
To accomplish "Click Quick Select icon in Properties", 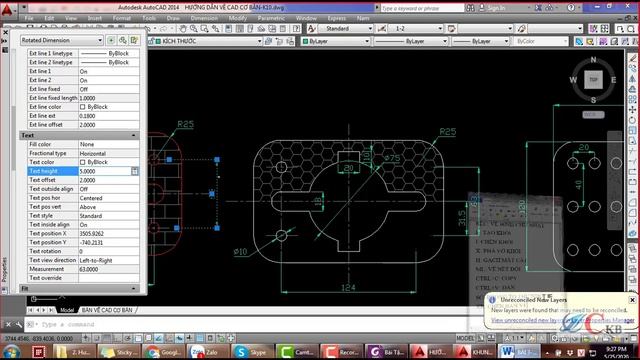I will point(134,40).
